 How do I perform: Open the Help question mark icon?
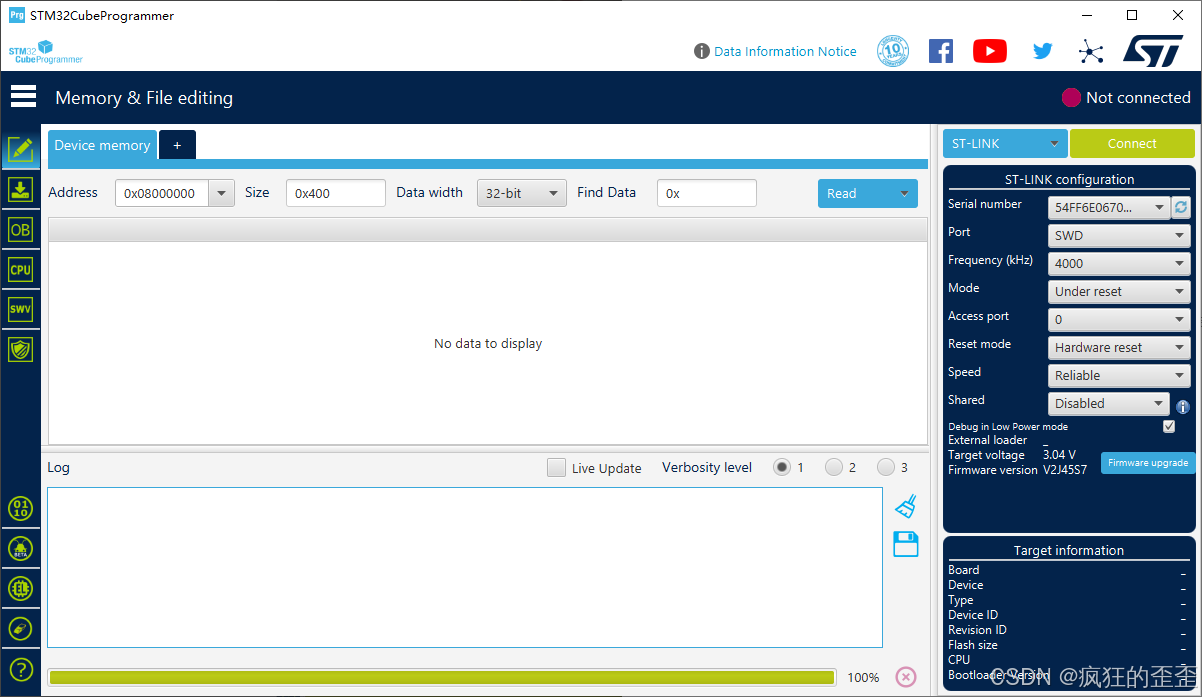[20, 669]
